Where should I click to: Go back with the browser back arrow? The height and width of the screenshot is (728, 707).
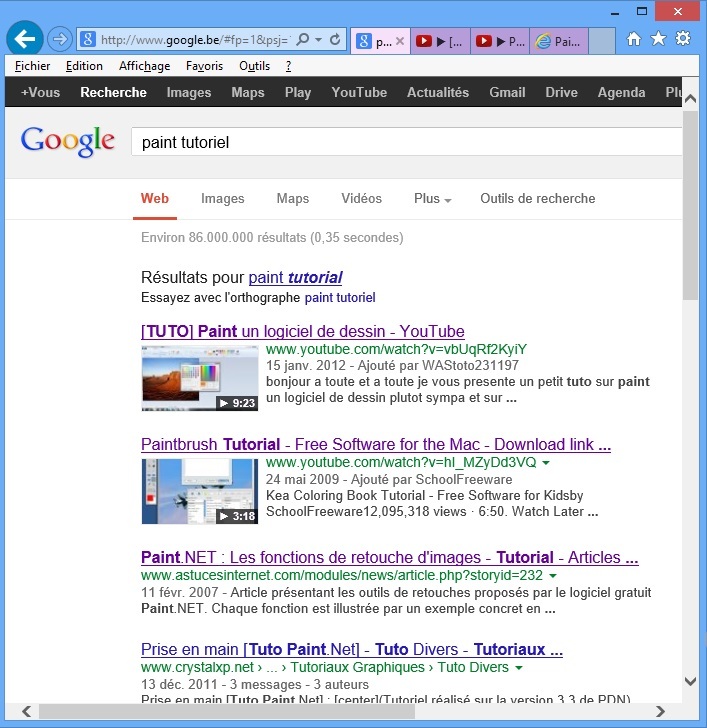25,39
